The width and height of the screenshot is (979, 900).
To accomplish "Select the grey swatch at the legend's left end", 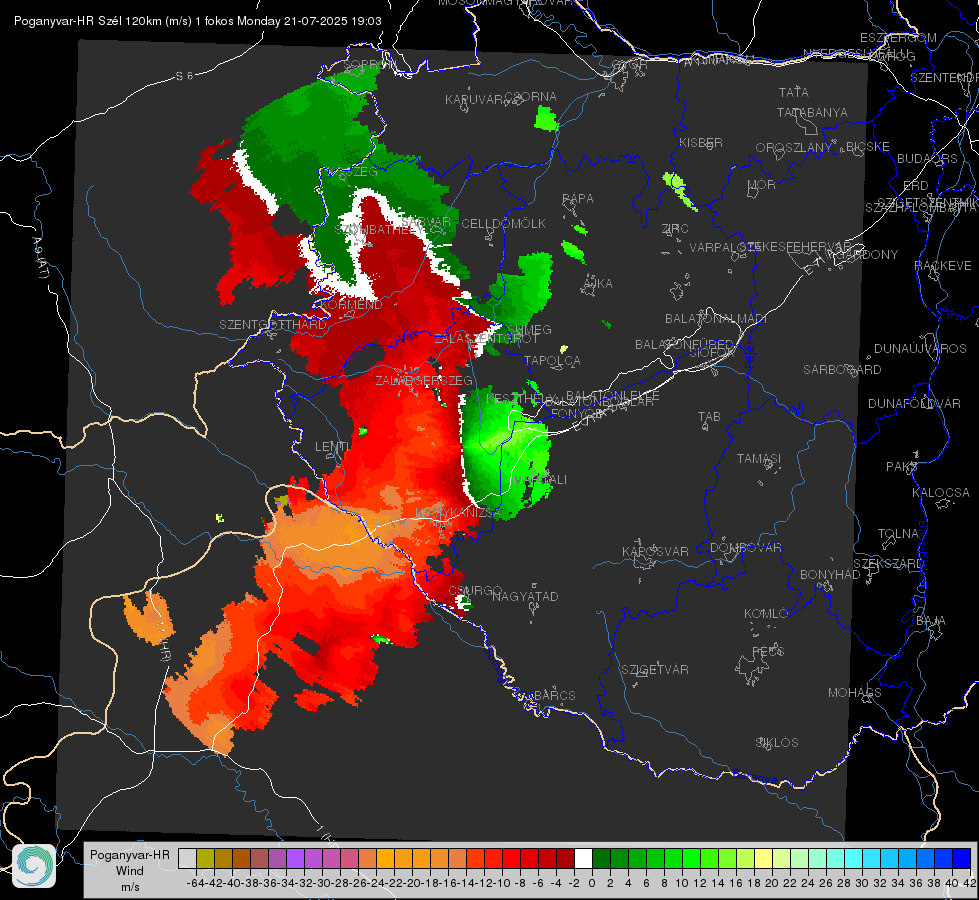I will [187, 858].
